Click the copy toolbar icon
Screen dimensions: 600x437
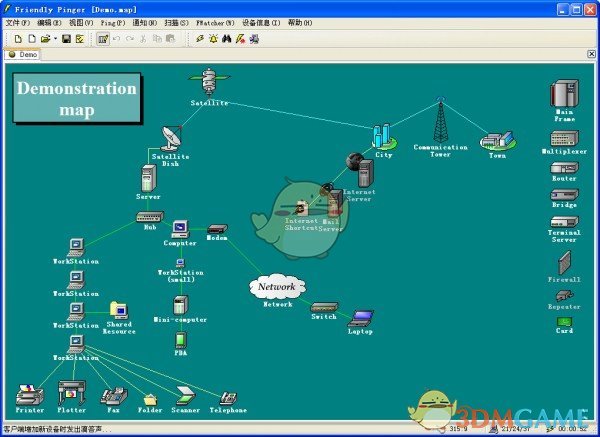(157, 39)
